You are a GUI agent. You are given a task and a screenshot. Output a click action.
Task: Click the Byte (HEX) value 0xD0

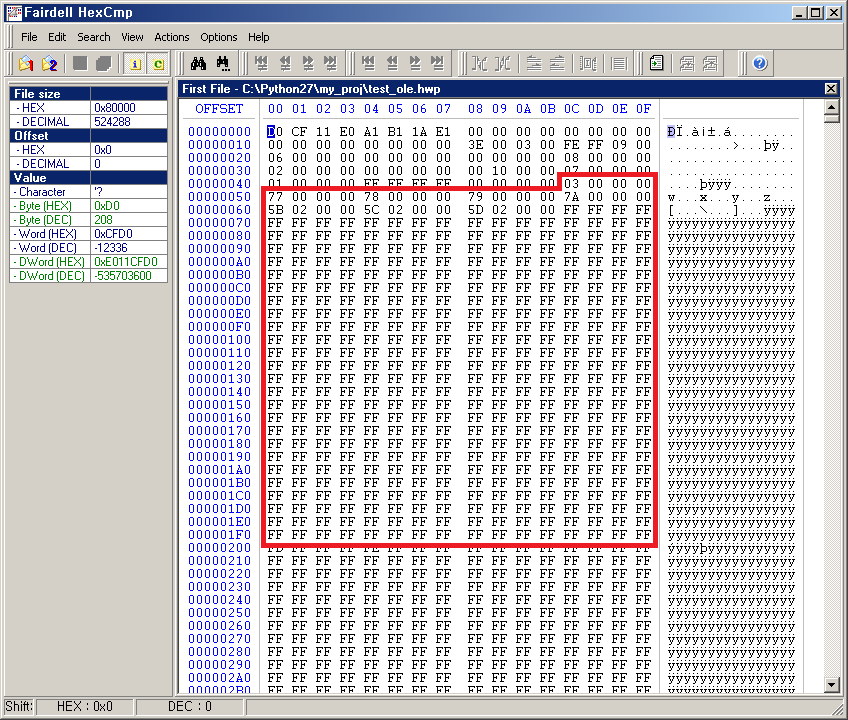(x=129, y=206)
